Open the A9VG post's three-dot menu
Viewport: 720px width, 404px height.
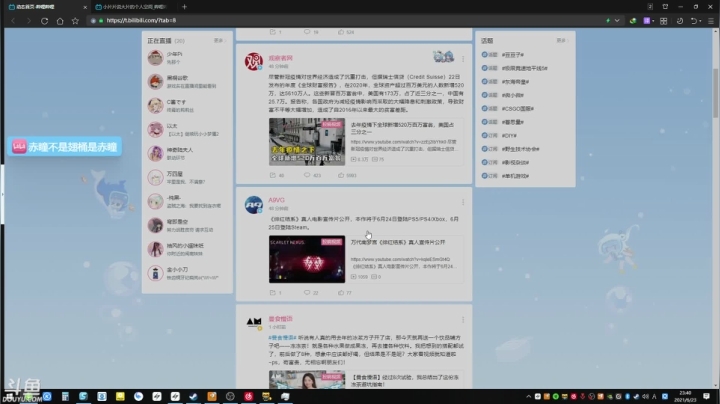click(x=463, y=202)
